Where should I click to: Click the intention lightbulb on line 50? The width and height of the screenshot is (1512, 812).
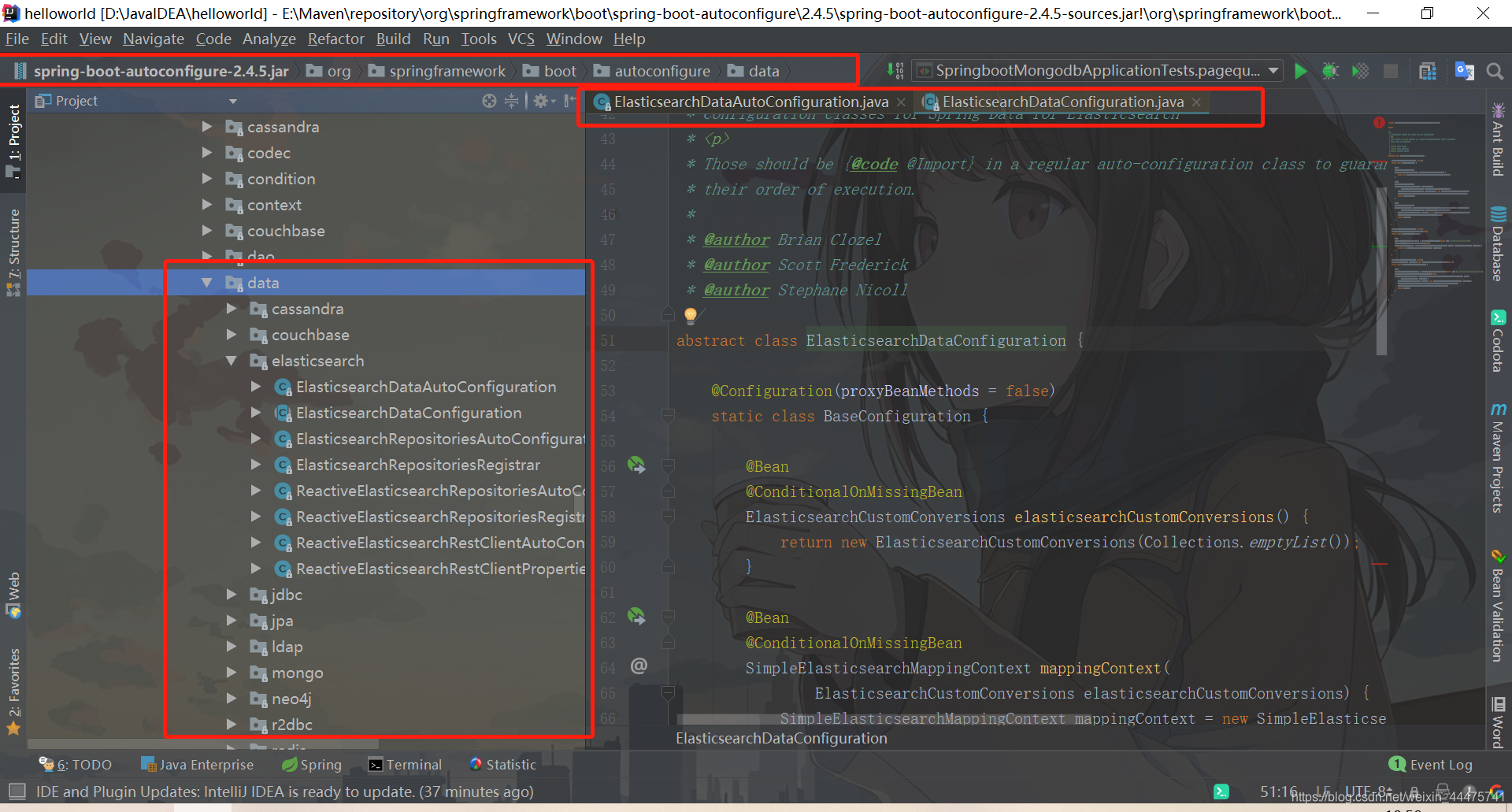coord(691,316)
